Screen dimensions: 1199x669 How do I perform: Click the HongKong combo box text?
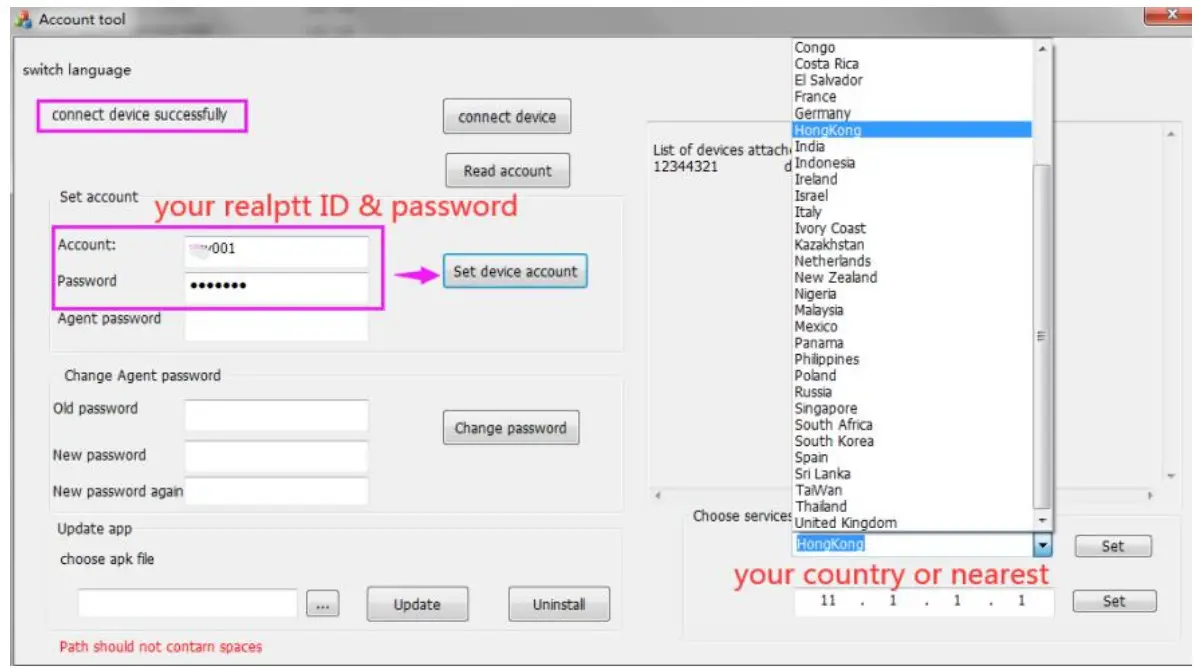click(830, 544)
